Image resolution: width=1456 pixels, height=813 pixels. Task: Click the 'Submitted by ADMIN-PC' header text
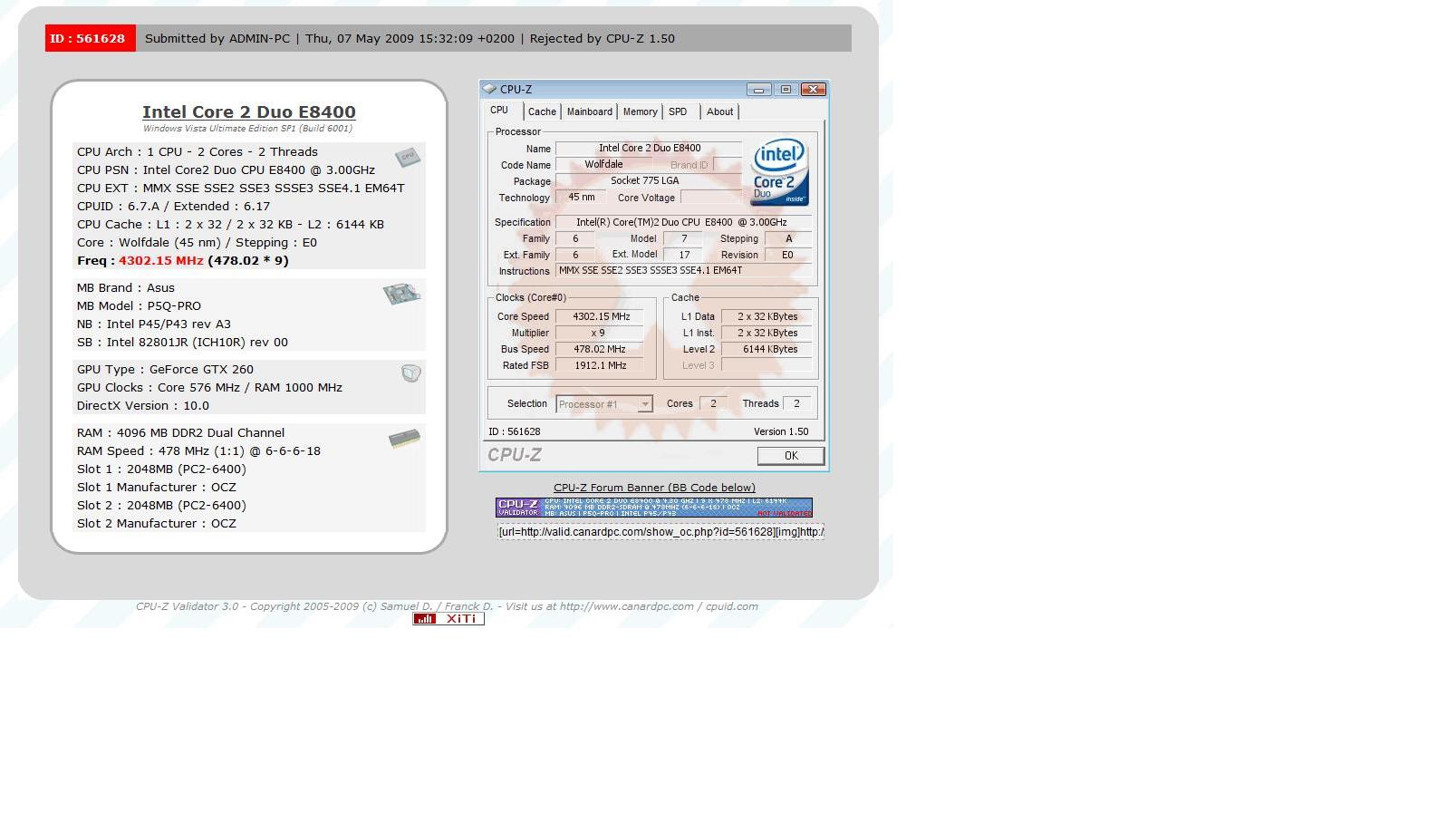pos(217,38)
